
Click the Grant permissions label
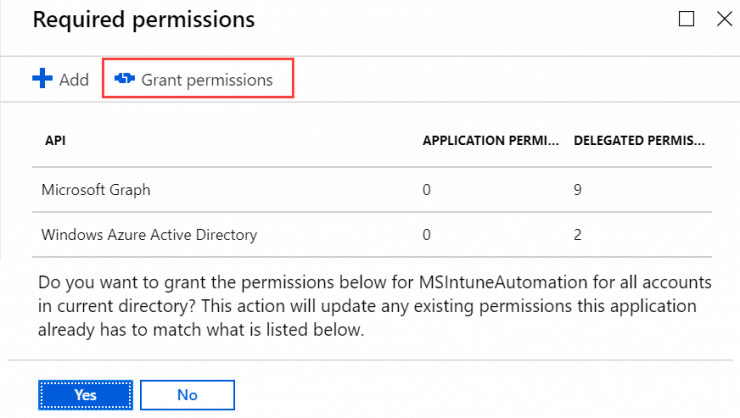207,80
